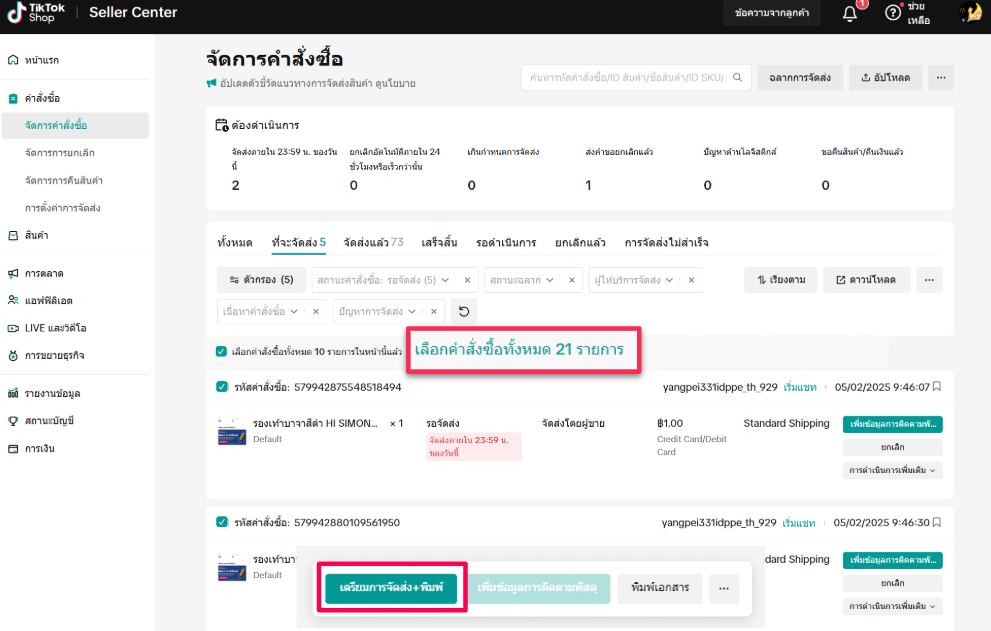Click the order search input field
This screenshot has width=991, height=631.
[634, 77]
